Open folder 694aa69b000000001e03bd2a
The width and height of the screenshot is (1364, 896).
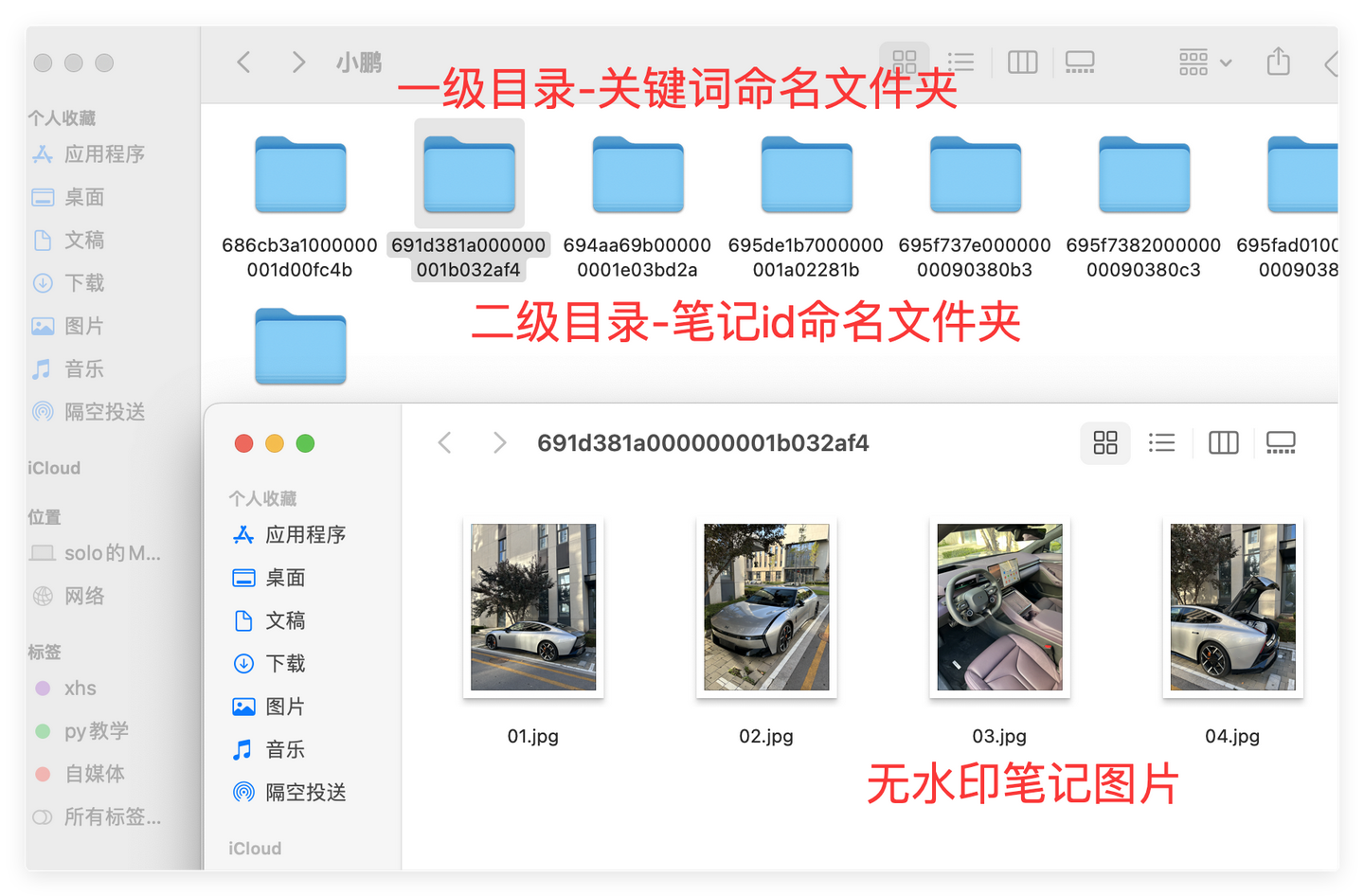[x=637, y=175]
